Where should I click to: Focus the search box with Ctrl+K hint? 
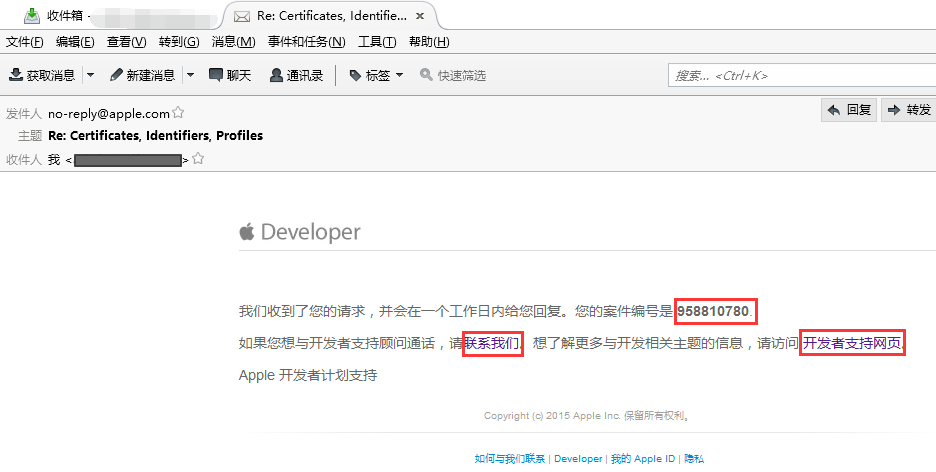point(802,76)
